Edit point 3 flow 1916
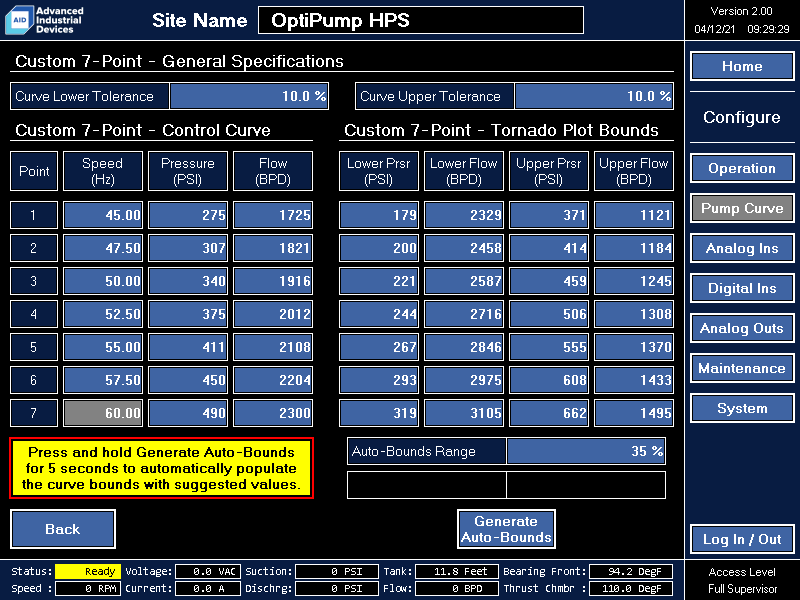The height and width of the screenshot is (600, 800). point(273,281)
